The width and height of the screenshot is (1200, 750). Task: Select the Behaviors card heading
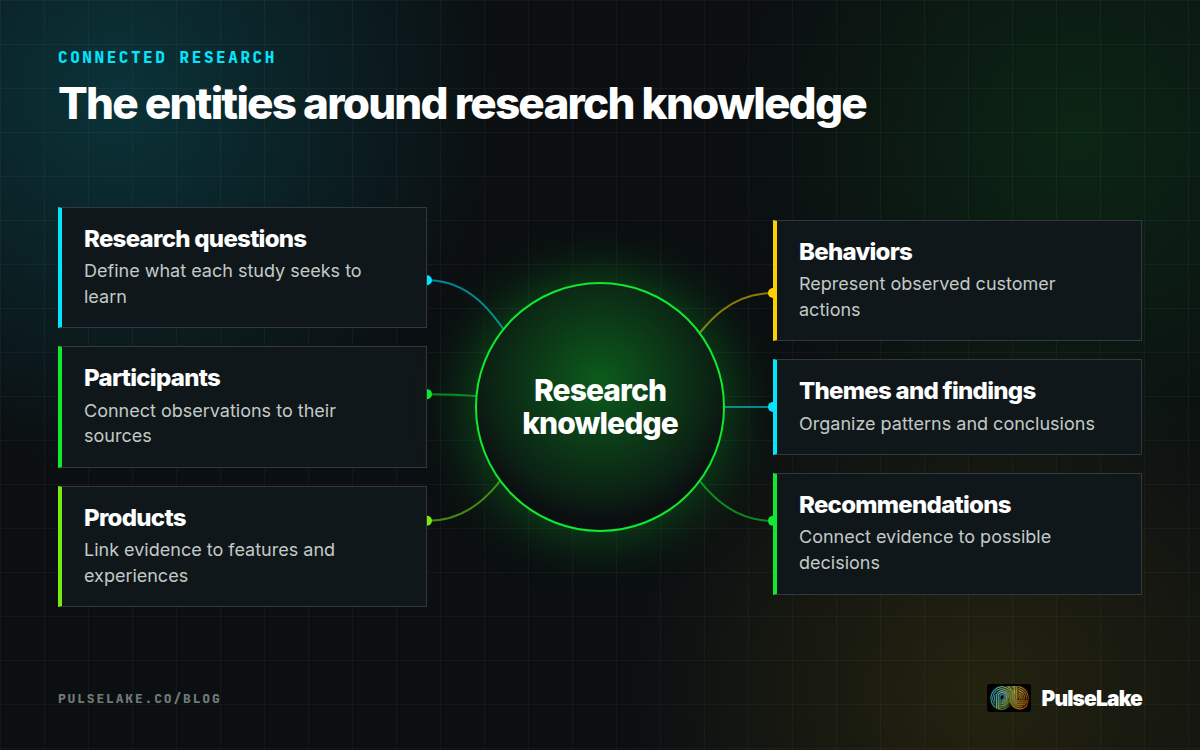click(856, 252)
